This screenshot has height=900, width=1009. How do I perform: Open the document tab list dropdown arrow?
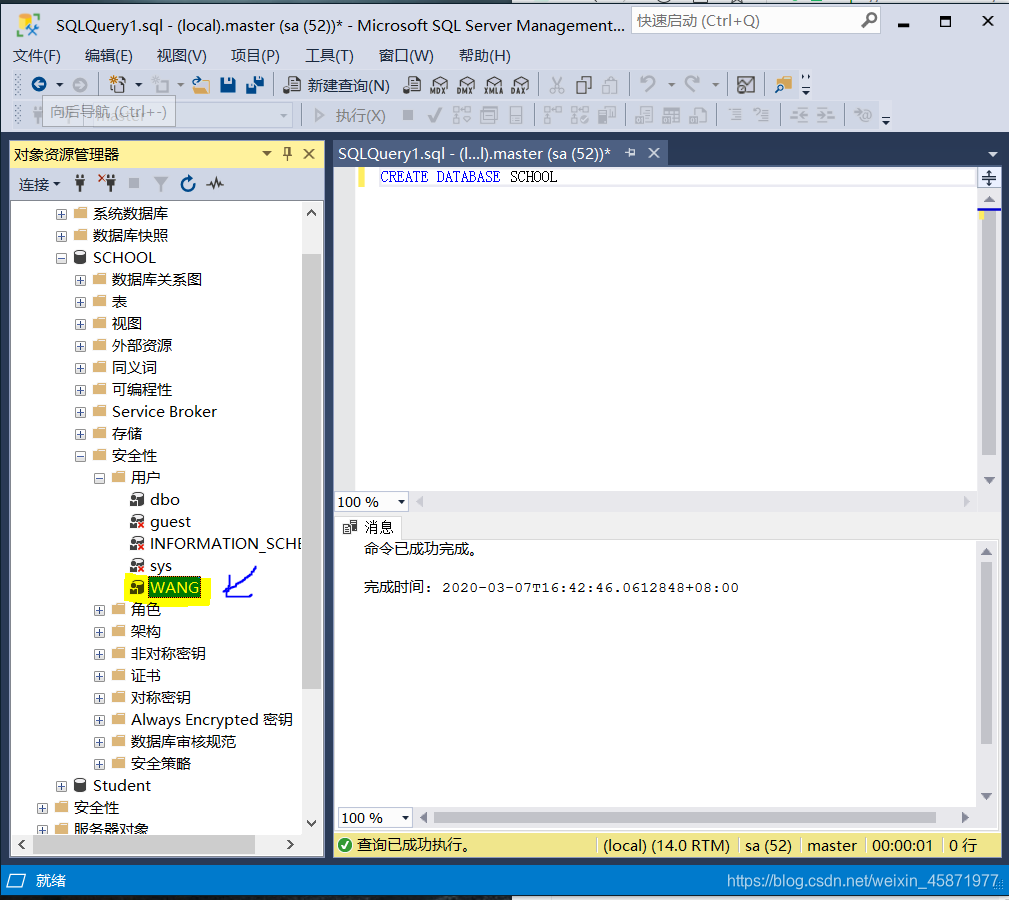[992, 154]
